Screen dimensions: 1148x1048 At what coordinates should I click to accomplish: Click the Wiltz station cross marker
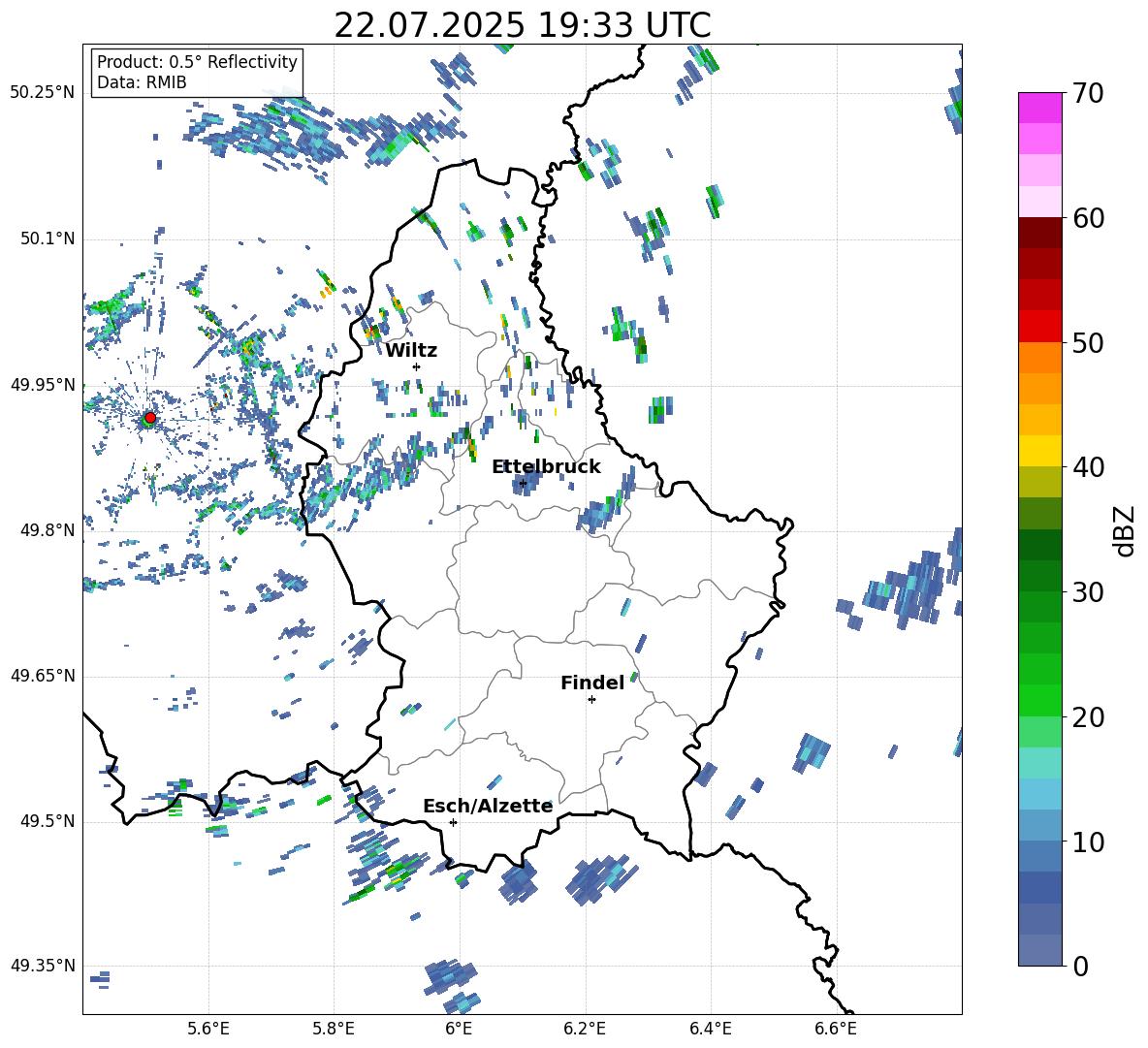tap(417, 366)
